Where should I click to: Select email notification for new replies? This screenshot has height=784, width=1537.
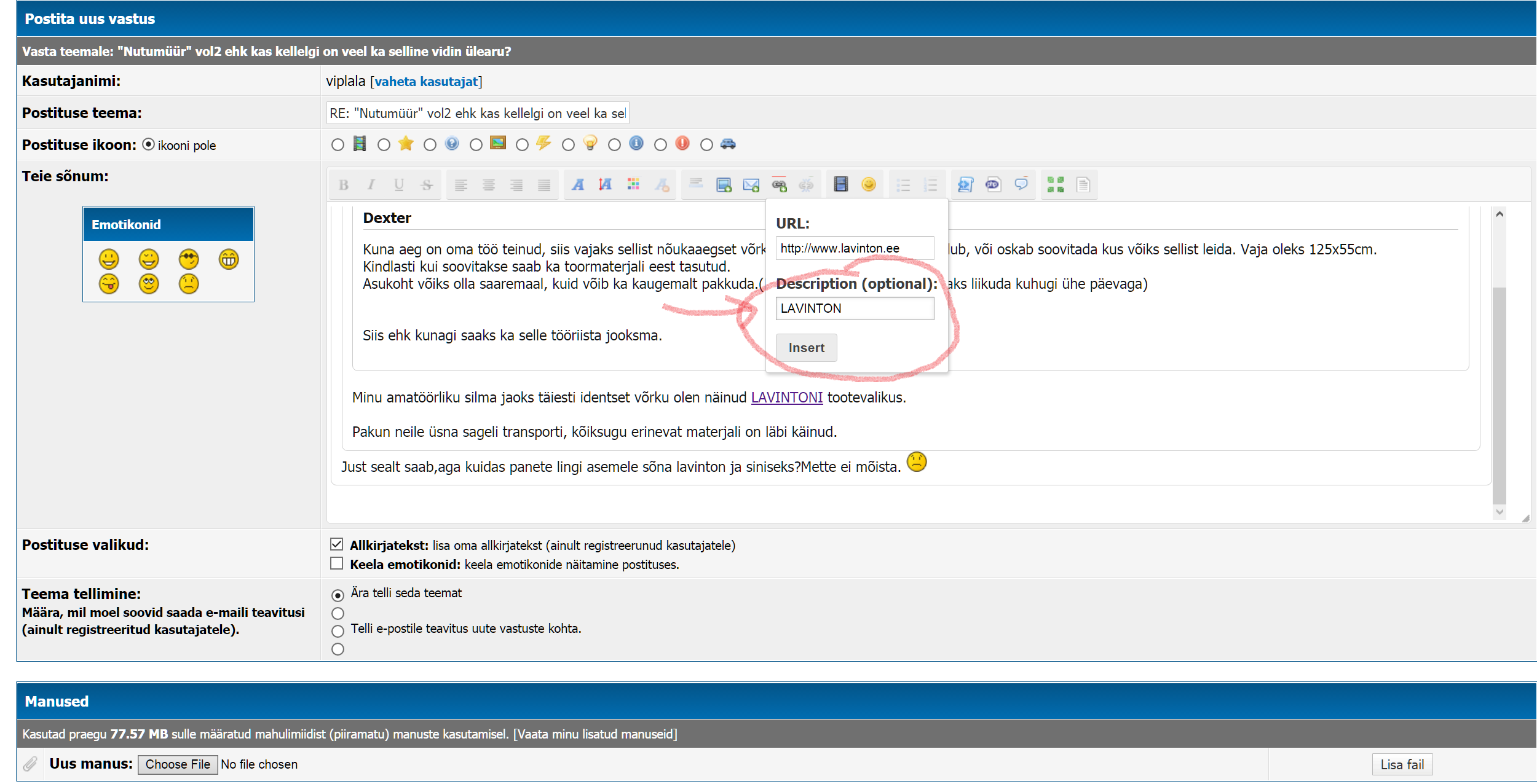[338, 631]
